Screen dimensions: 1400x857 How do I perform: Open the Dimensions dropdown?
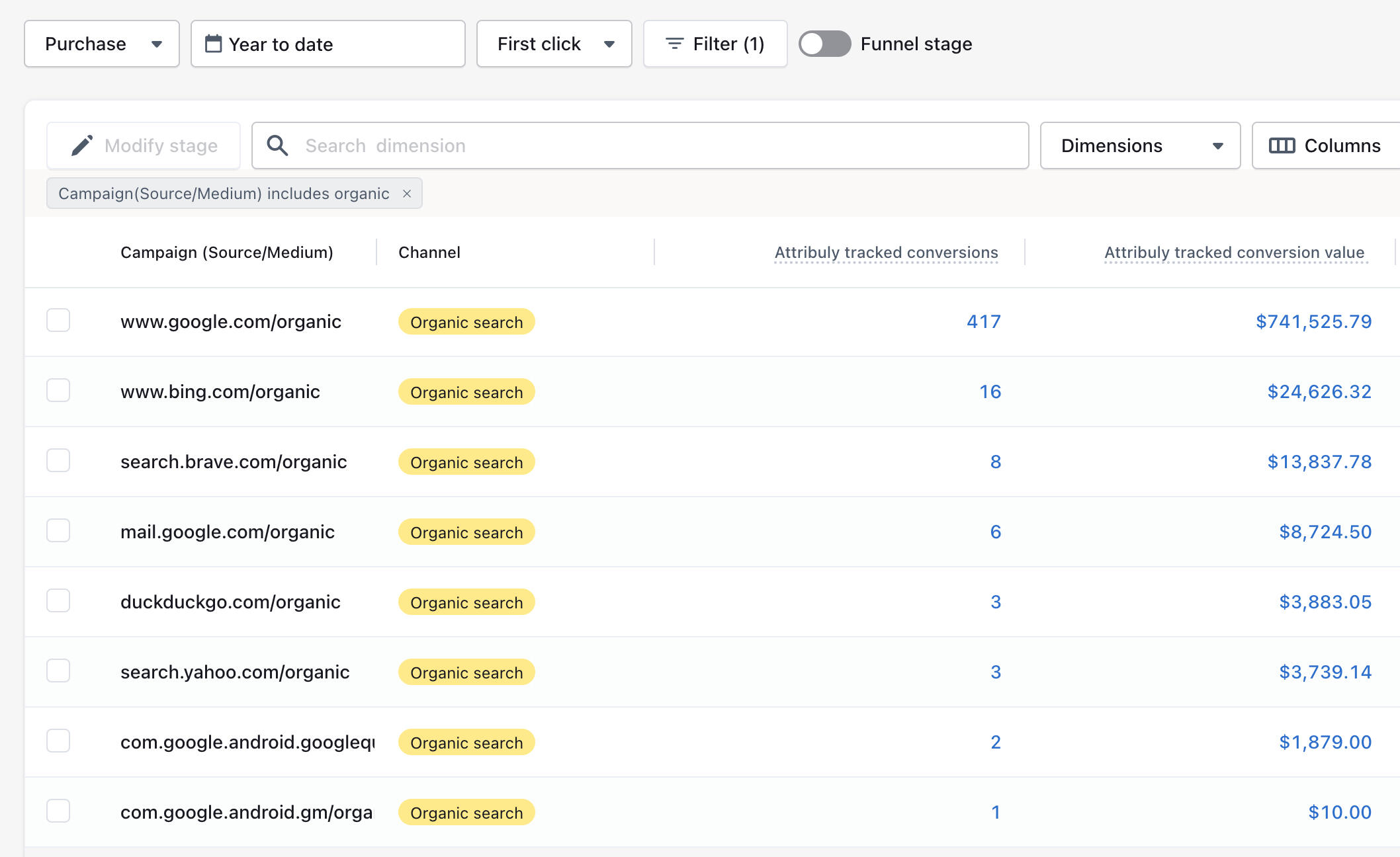(1140, 145)
